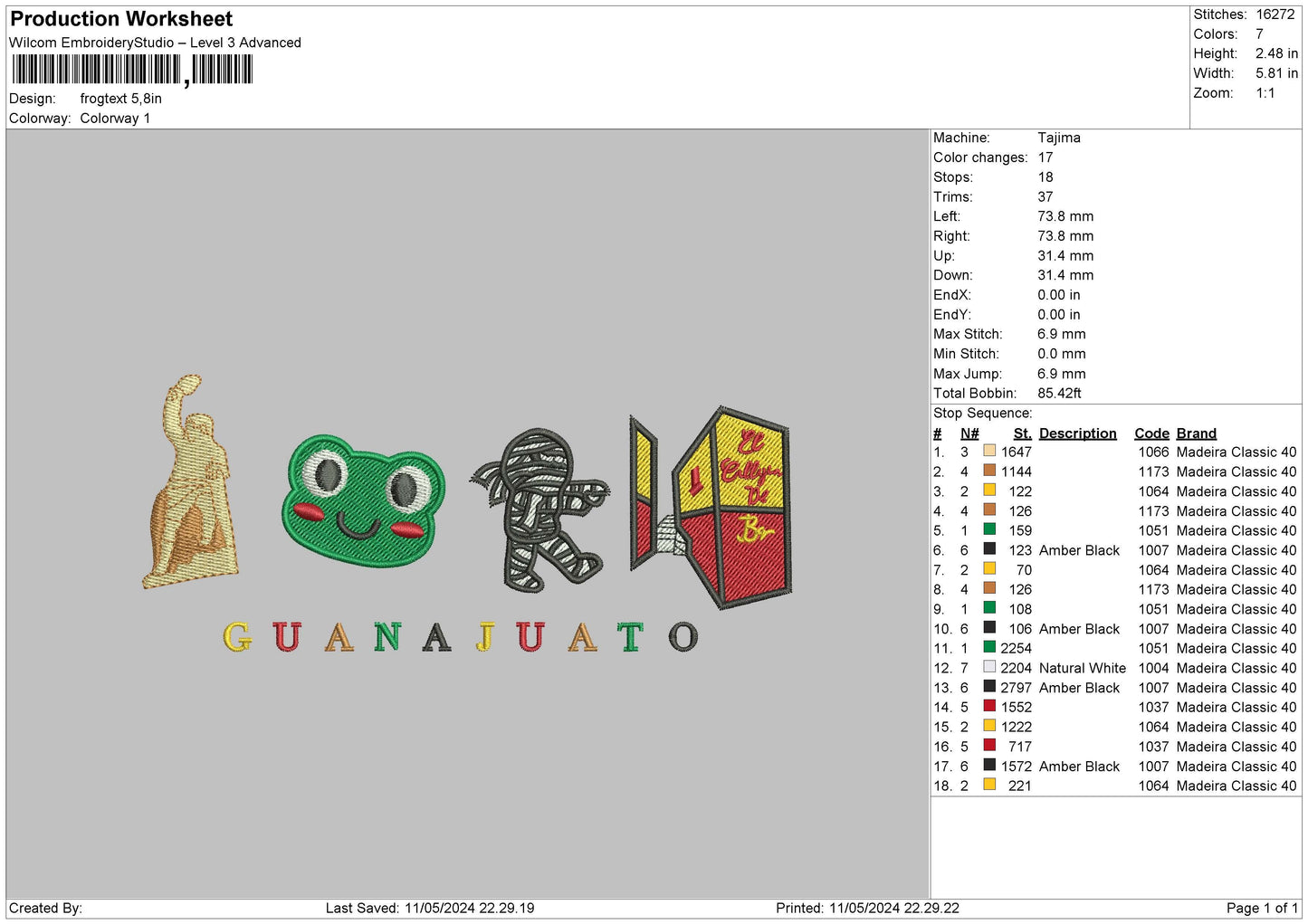Click the Machine value Tajima
The height and width of the screenshot is (924, 1308).
(x=1059, y=138)
